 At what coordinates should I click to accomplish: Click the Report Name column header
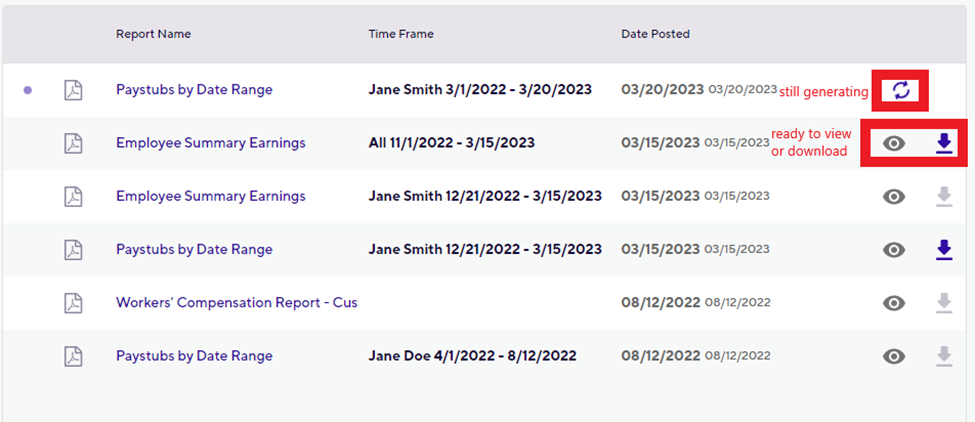tap(154, 34)
